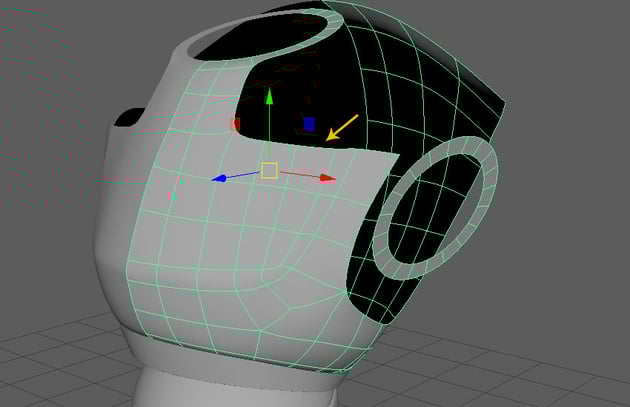Click the red square plane handle
630x407 pixels.
[236, 124]
